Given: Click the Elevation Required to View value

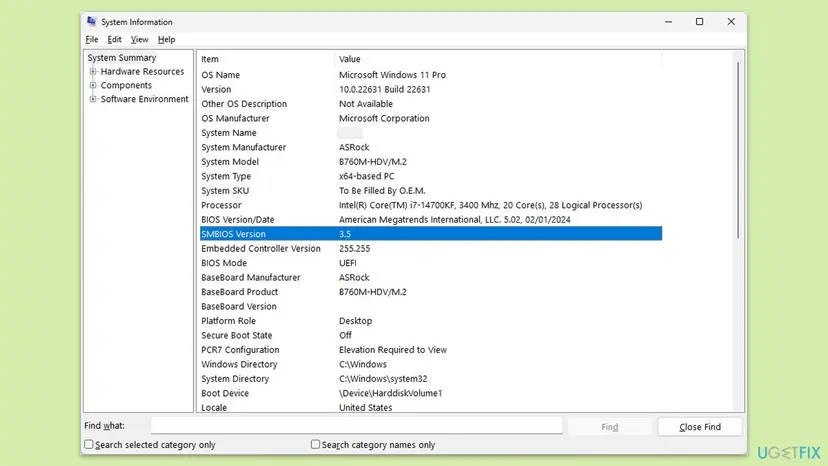Looking at the screenshot, I should click(393, 350).
